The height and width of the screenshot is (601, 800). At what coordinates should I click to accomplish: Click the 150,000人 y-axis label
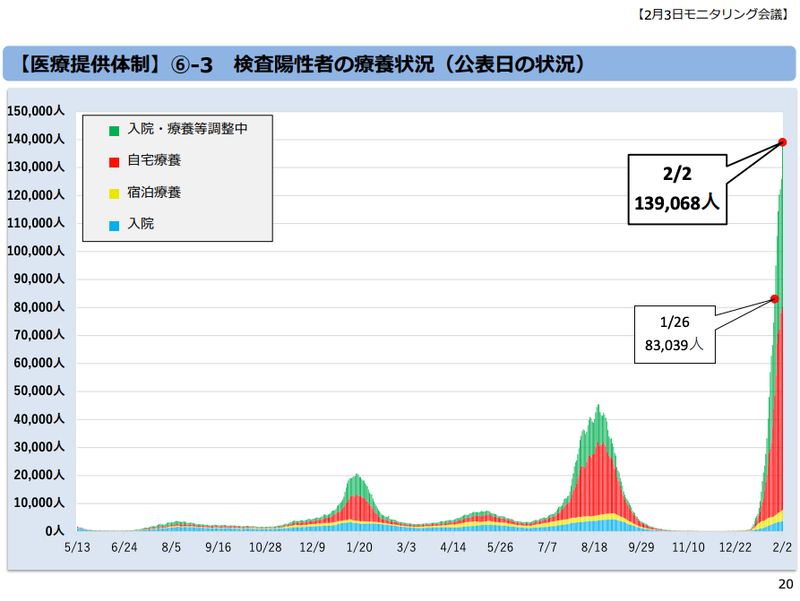35,111
